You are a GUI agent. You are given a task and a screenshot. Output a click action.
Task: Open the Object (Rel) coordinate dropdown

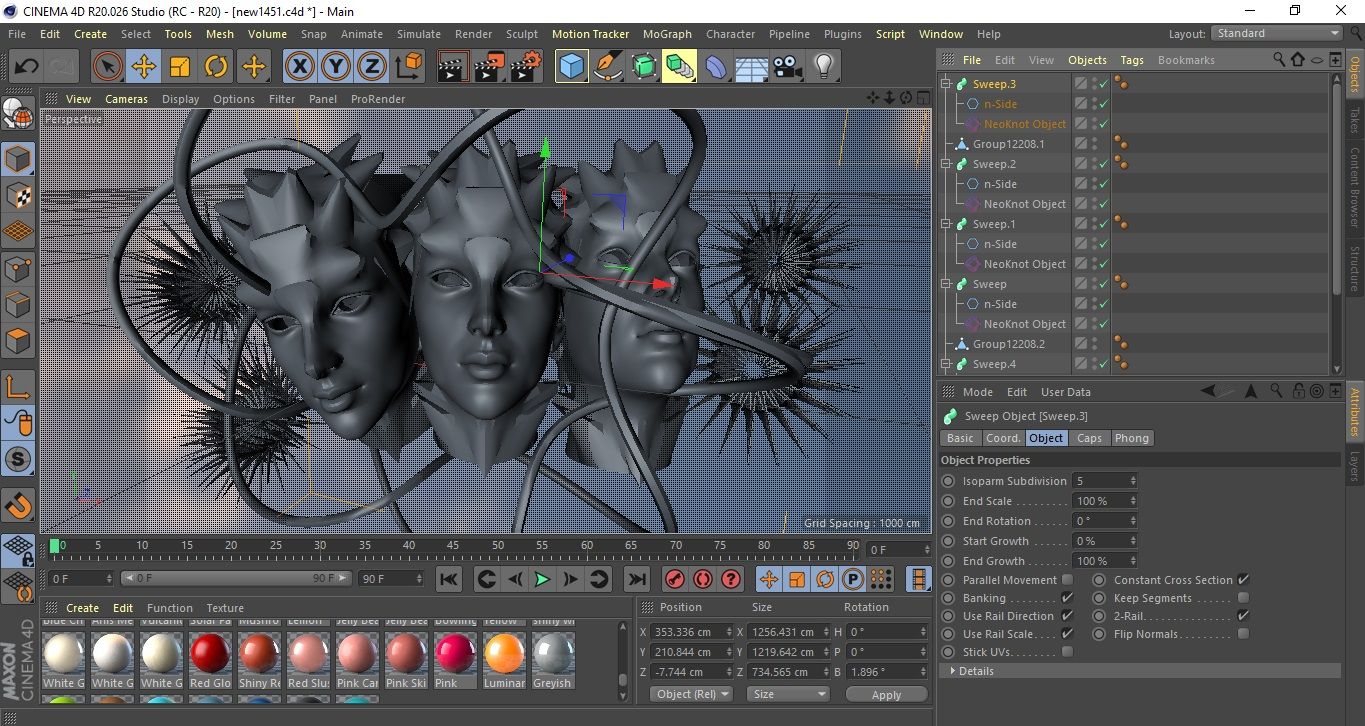click(691, 694)
